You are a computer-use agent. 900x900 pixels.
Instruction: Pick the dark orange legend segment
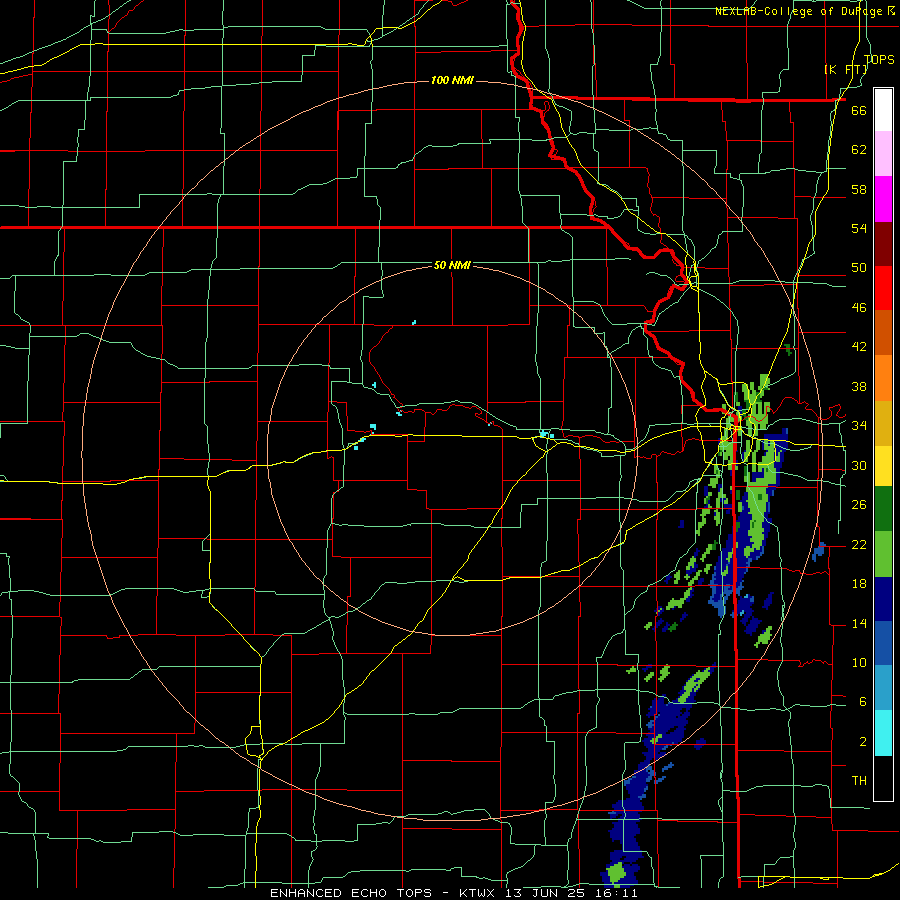click(x=883, y=333)
